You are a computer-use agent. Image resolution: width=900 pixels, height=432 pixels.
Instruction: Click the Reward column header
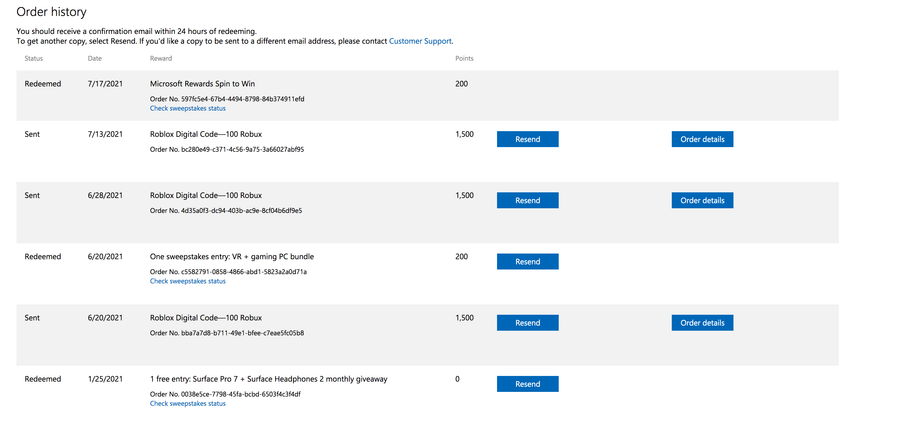(x=161, y=59)
